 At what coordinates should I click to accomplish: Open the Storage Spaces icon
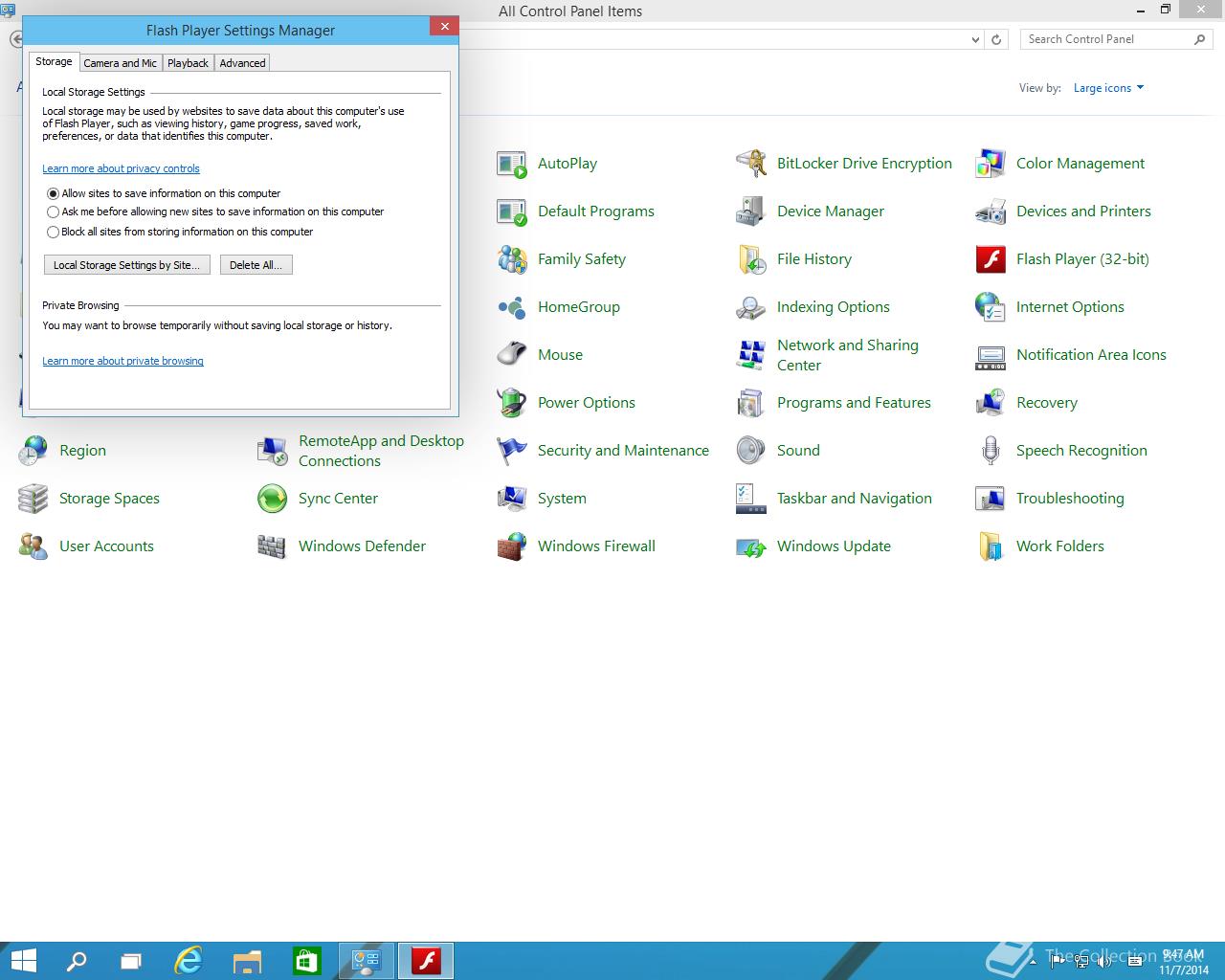(x=33, y=499)
